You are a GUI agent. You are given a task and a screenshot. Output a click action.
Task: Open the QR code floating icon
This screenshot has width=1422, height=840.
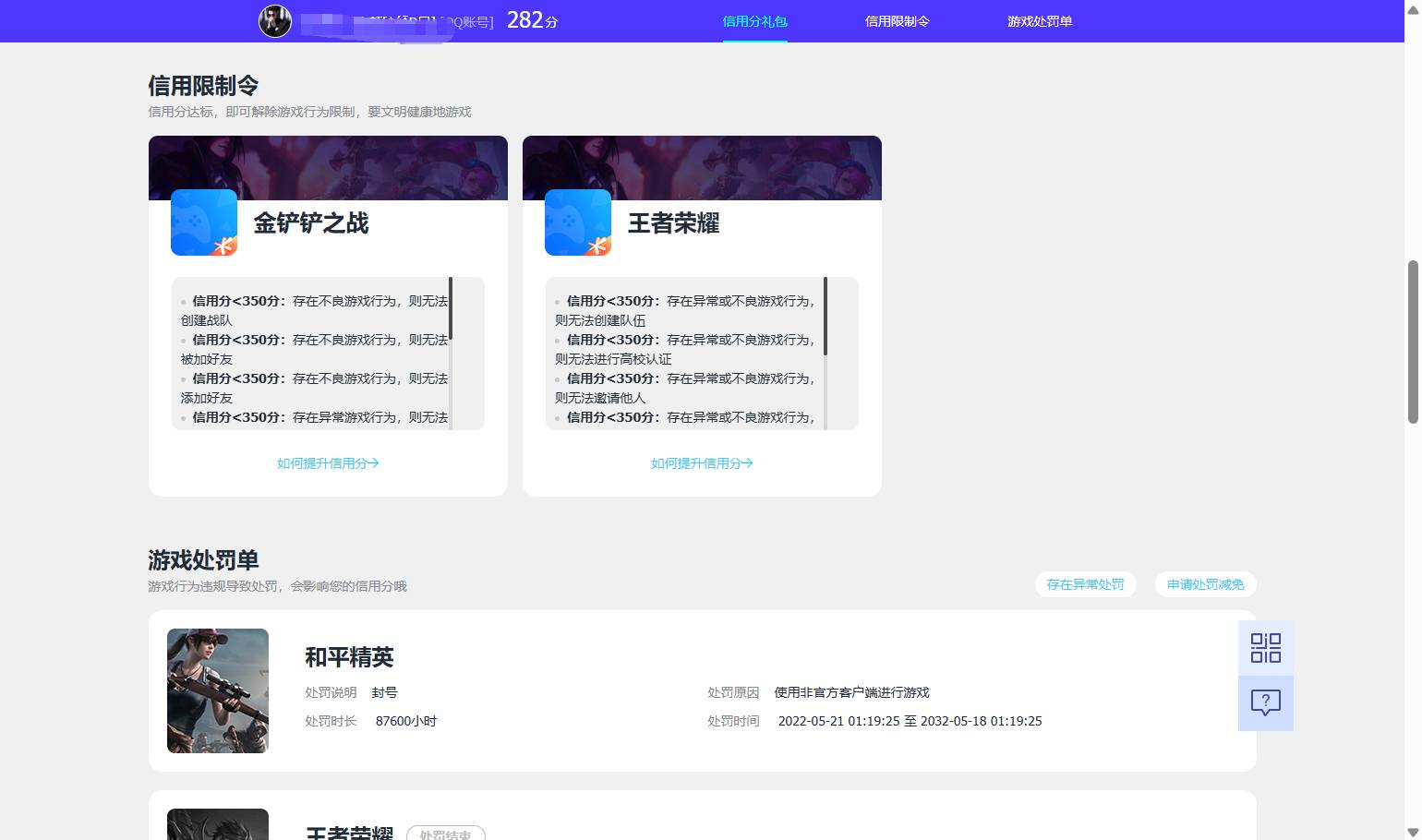[x=1266, y=648]
